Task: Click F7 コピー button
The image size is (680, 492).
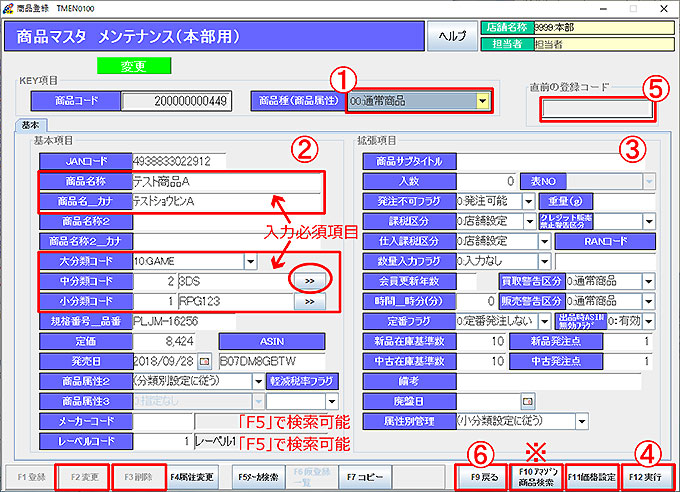Action: (x=365, y=477)
